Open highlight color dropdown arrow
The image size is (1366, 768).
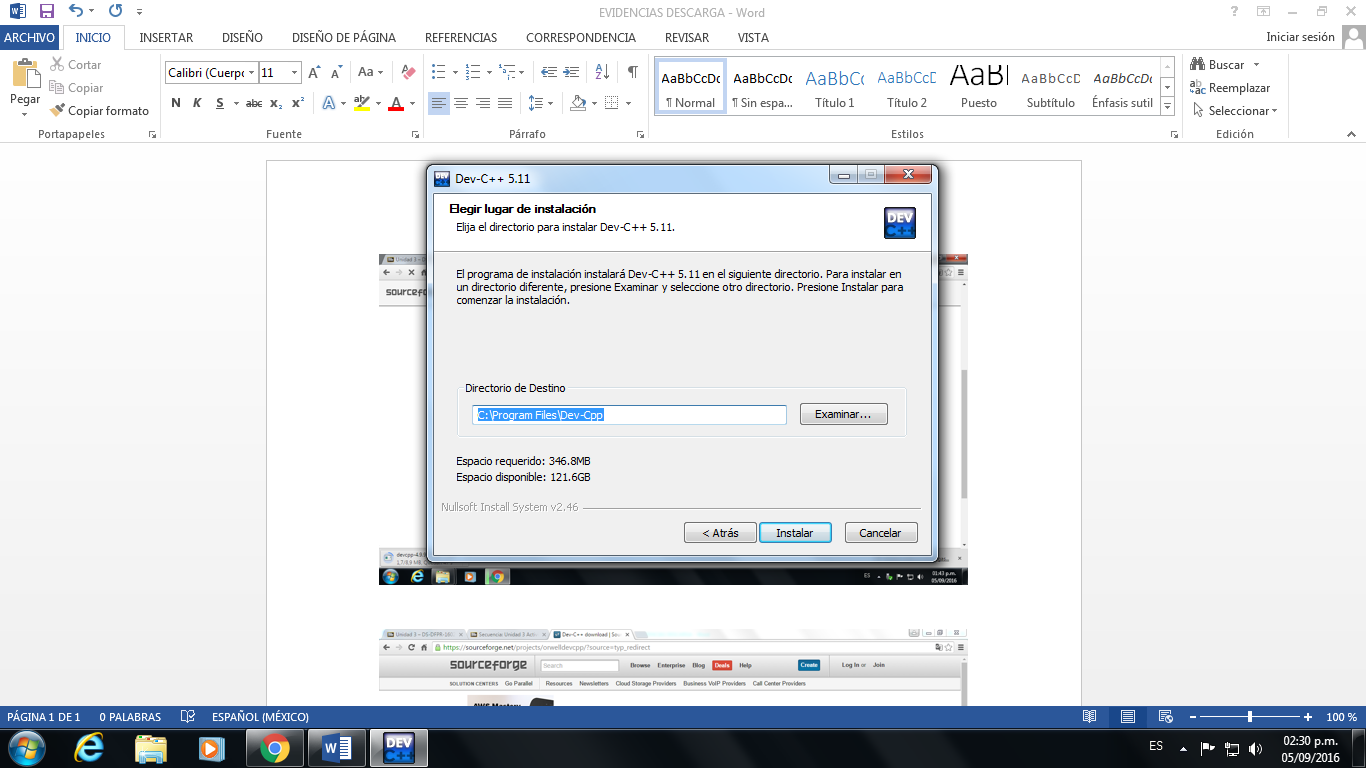pyautogui.click(x=378, y=103)
